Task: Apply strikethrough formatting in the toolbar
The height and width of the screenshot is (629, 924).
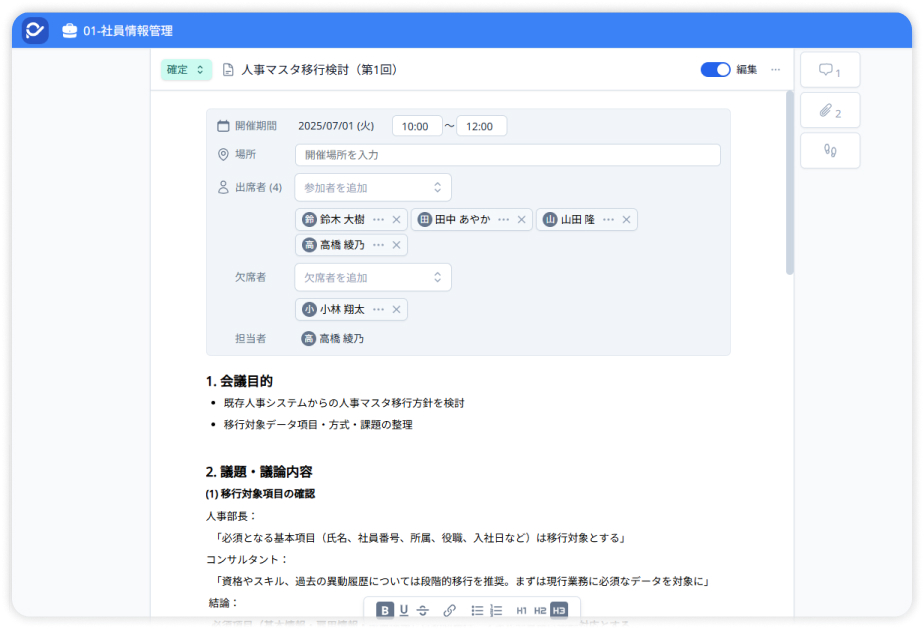Action: pos(424,610)
